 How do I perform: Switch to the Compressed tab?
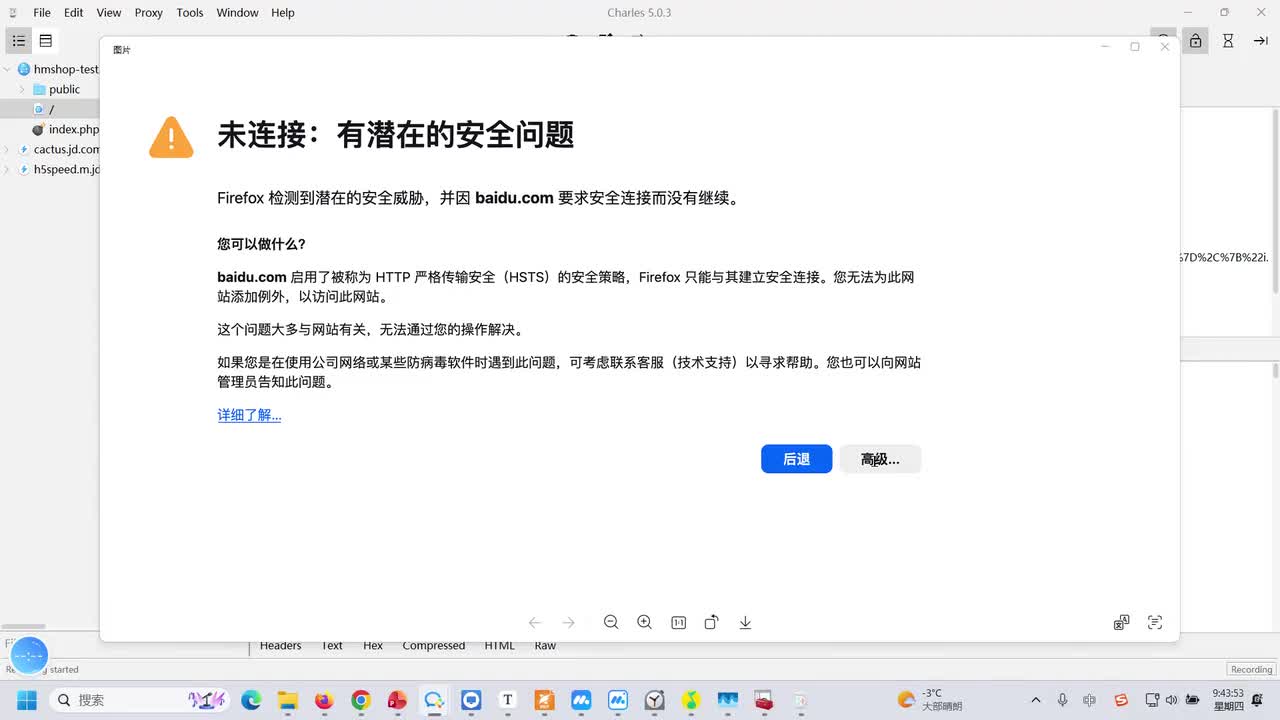[x=434, y=646]
